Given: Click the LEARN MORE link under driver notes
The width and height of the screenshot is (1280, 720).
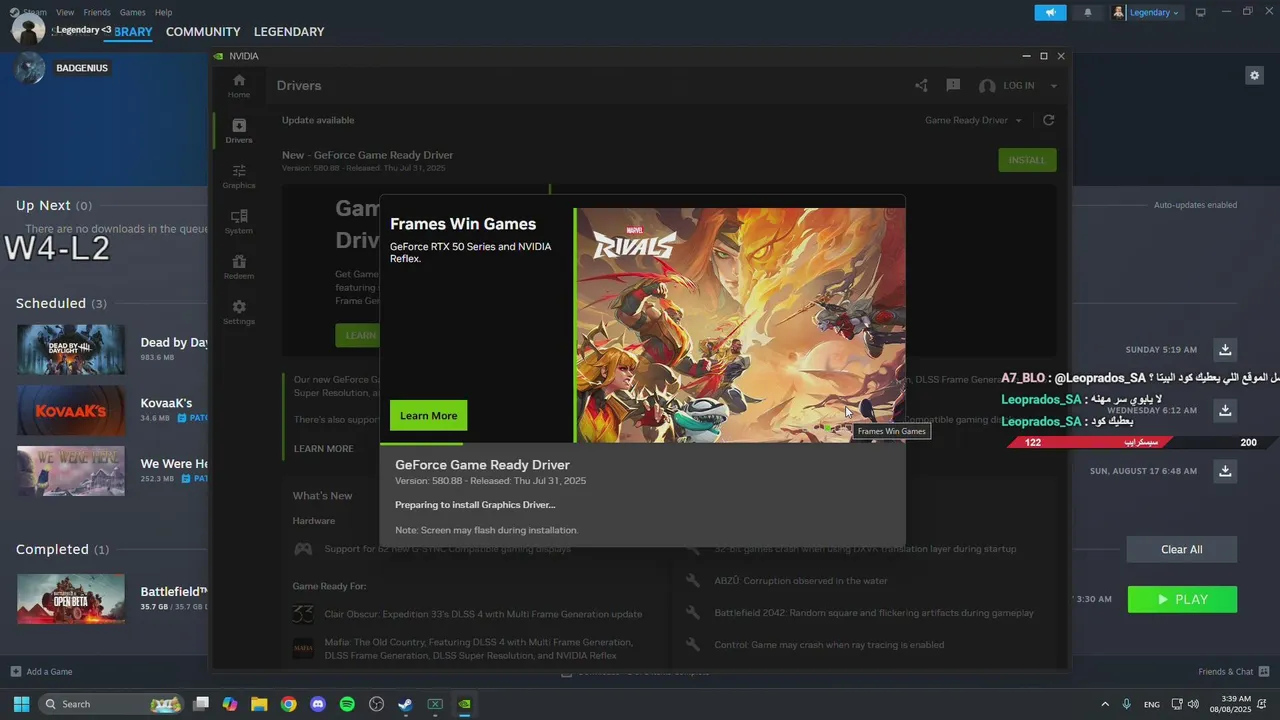Looking at the screenshot, I should coord(323,449).
